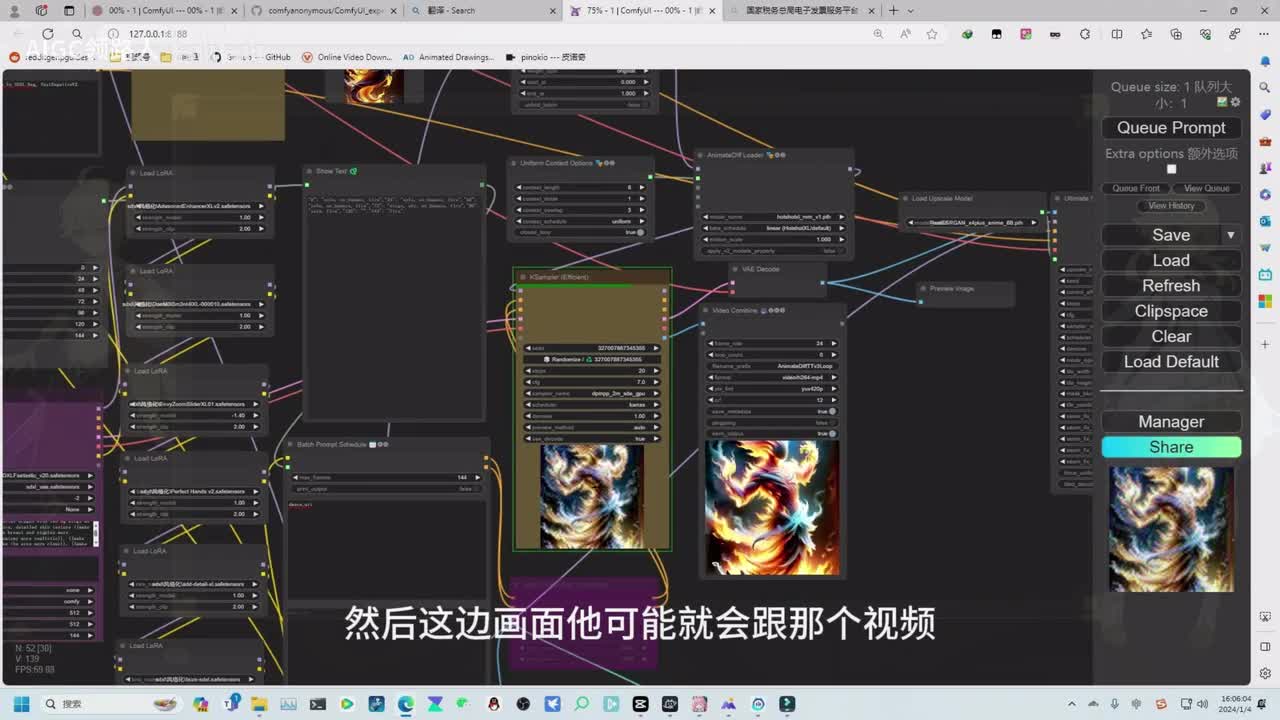Click the browser refresh icon
This screenshot has height=720, width=1280.
point(47,34)
